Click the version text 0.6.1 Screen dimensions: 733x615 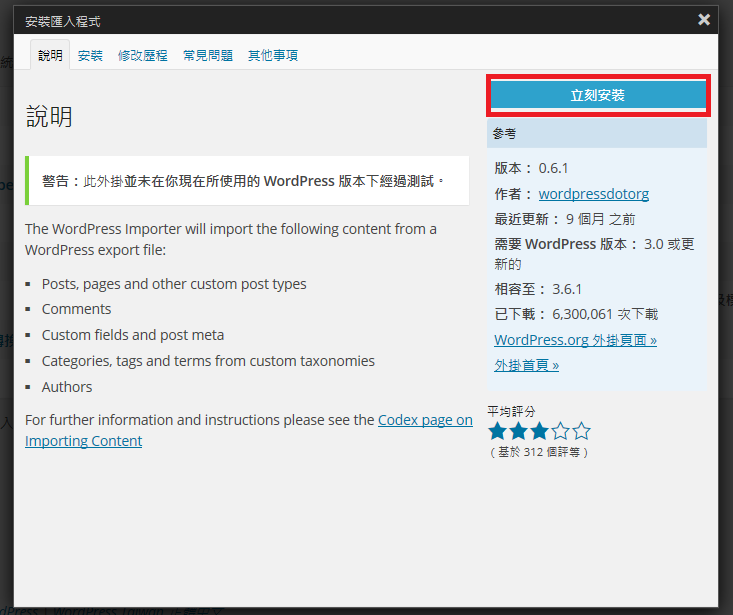[x=553, y=168]
